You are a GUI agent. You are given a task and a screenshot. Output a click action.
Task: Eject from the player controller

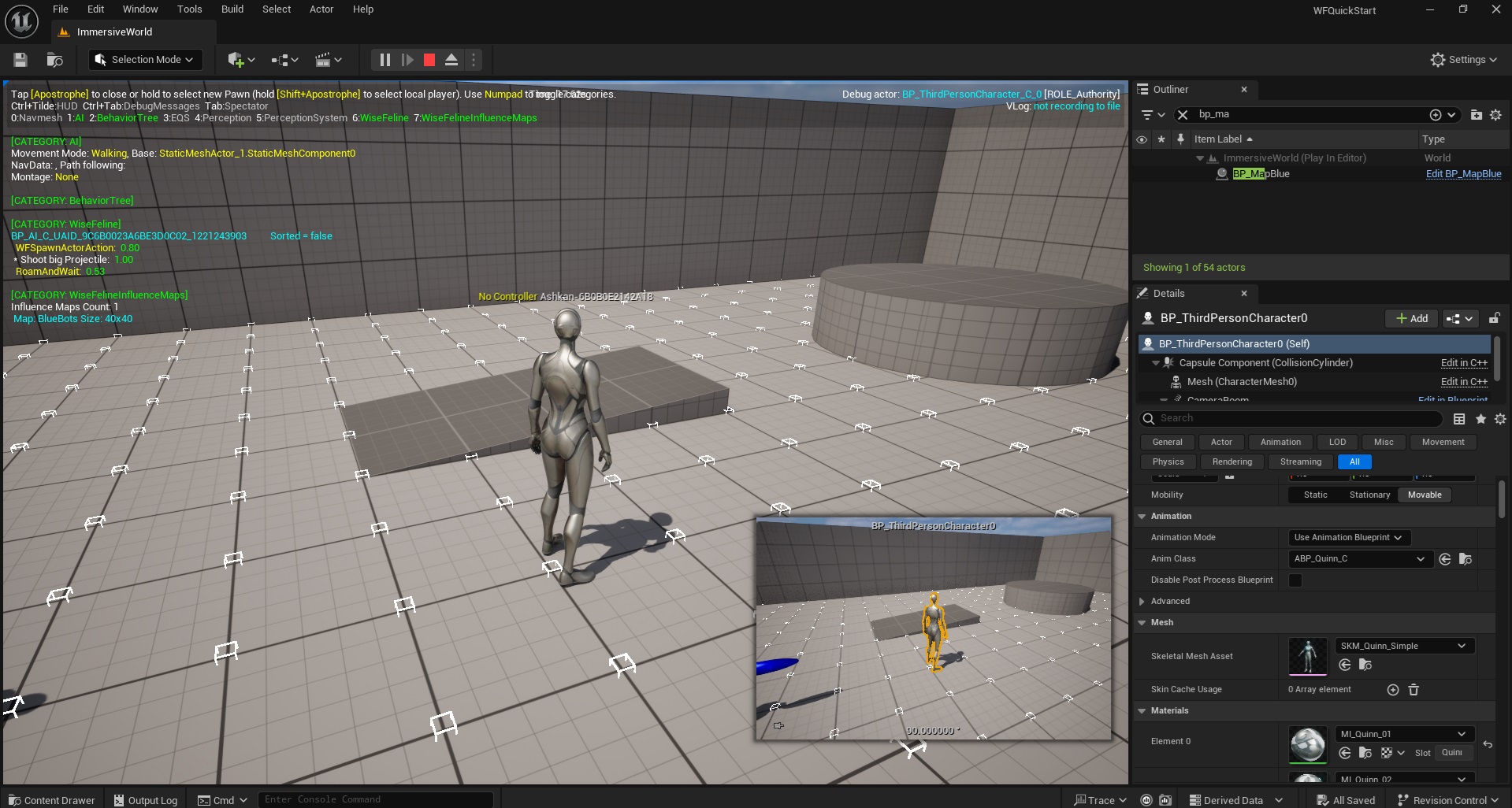pos(451,60)
